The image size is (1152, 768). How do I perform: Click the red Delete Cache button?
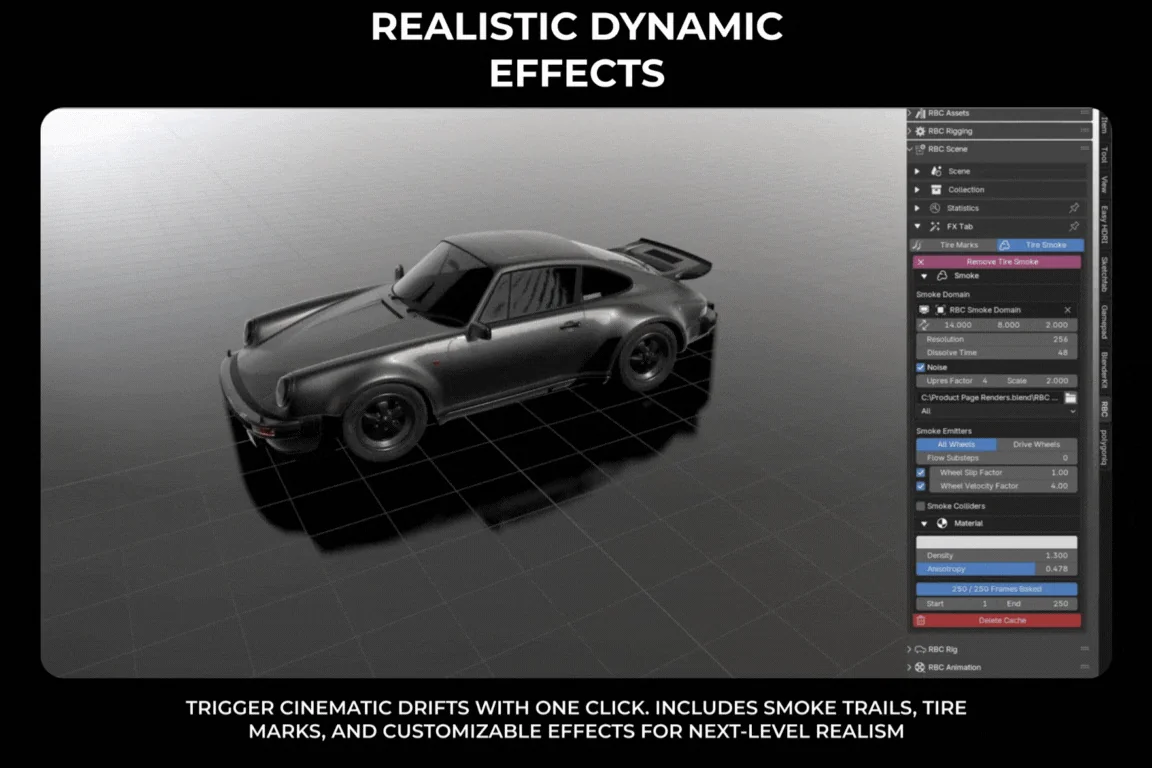pyautogui.click(x=996, y=620)
